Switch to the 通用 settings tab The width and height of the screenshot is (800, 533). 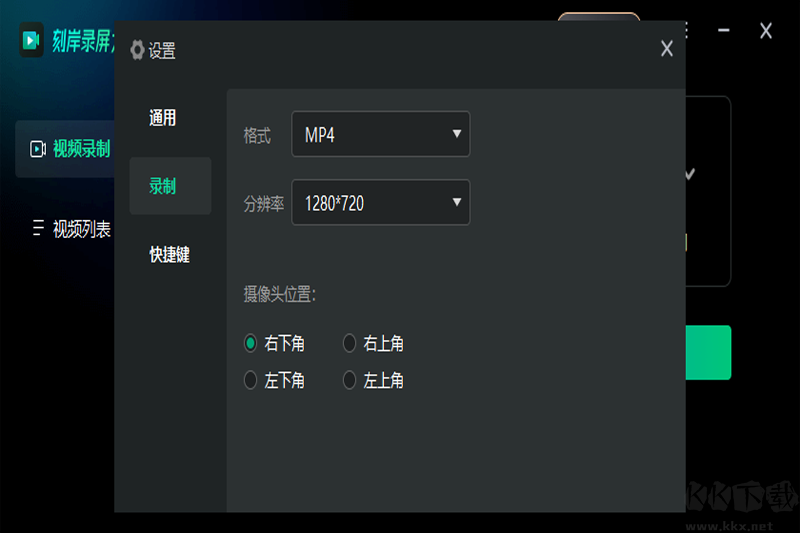tap(162, 118)
